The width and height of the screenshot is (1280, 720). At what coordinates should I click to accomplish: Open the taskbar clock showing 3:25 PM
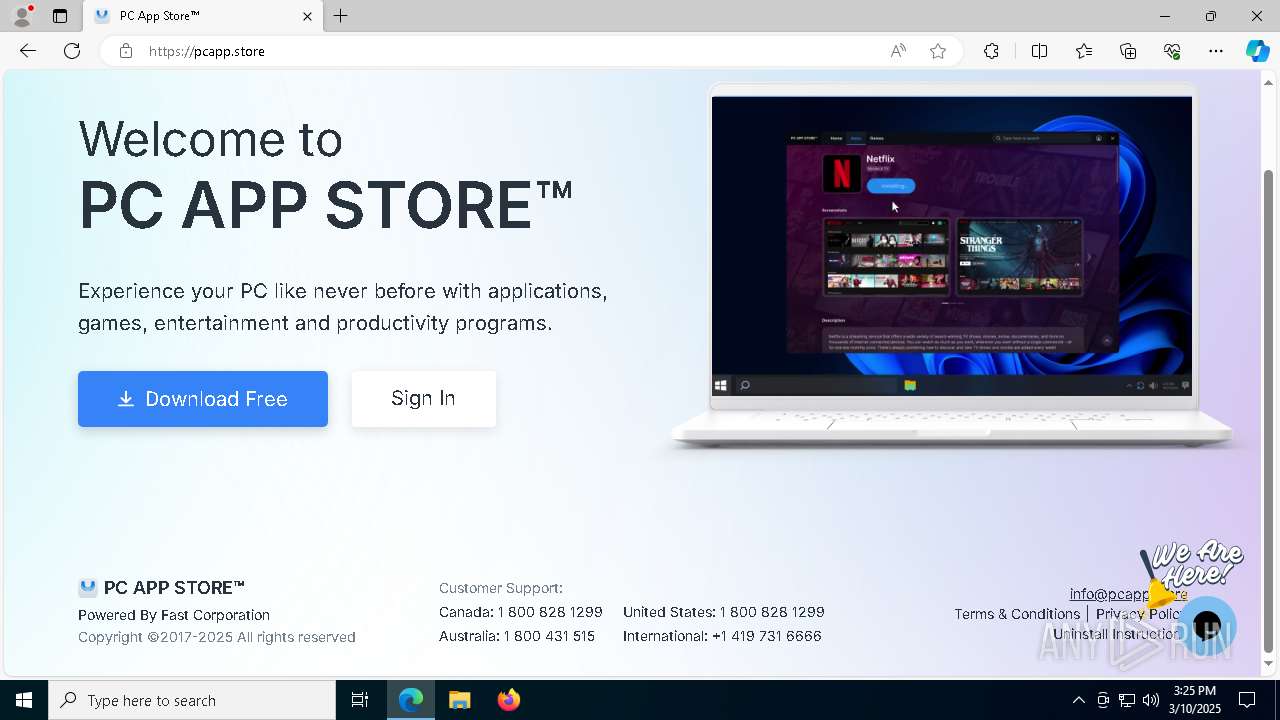tap(1195, 700)
